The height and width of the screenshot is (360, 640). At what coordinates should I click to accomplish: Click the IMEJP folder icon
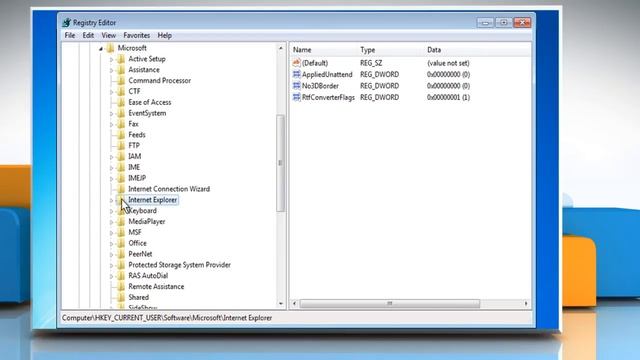click(x=121, y=178)
